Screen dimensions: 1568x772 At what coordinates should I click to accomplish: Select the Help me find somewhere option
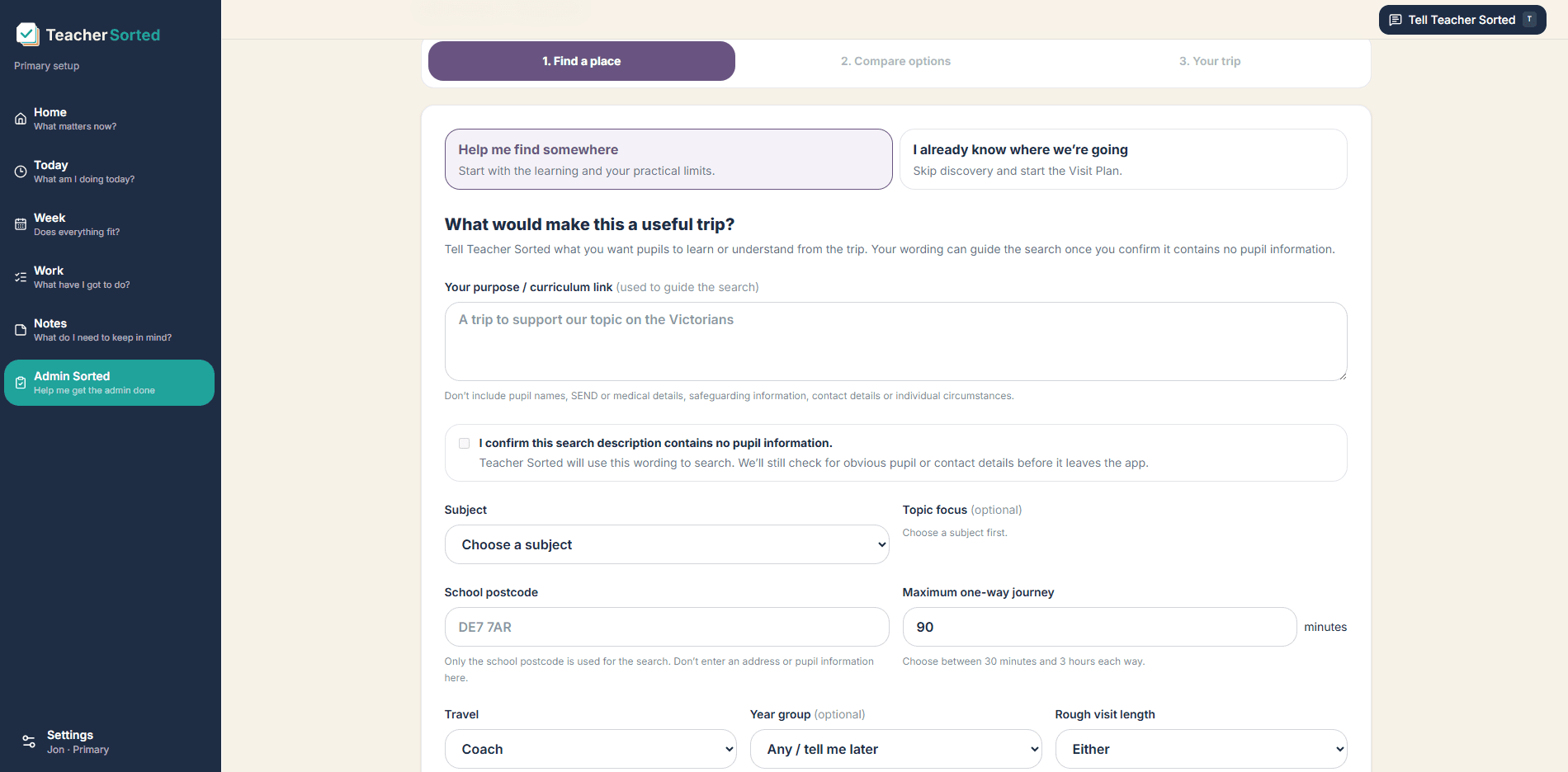point(668,159)
